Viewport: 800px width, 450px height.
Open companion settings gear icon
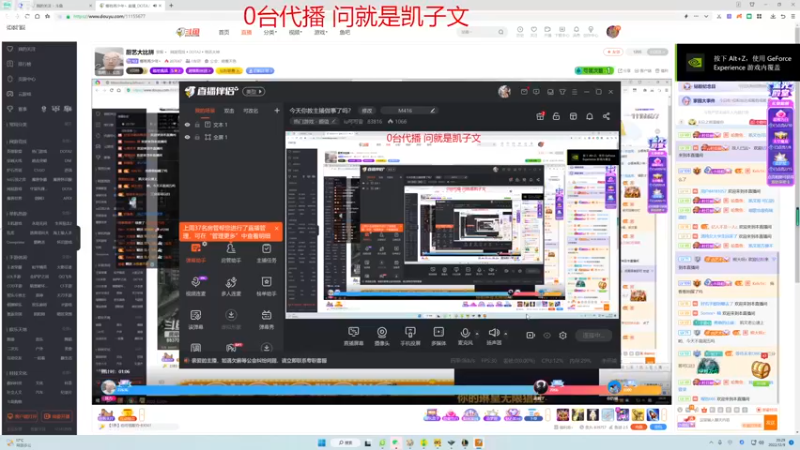pyautogui.click(x=563, y=336)
